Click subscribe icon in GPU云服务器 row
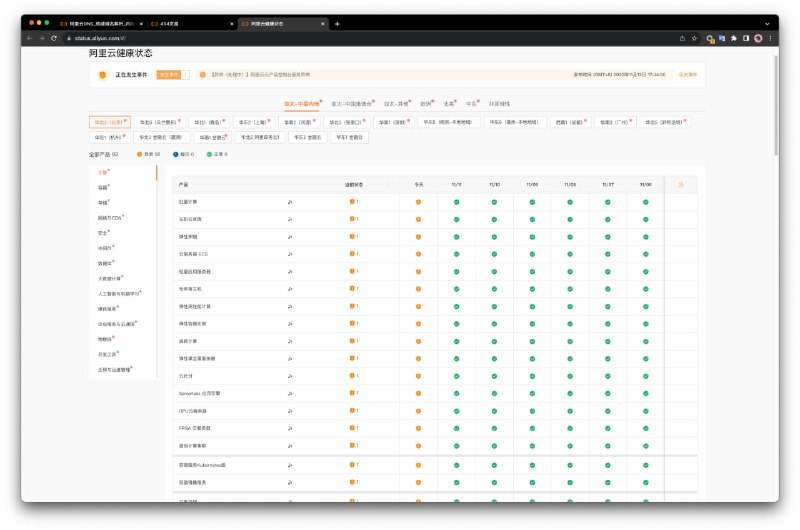The height and width of the screenshot is (530, 800). tap(290, 411)
